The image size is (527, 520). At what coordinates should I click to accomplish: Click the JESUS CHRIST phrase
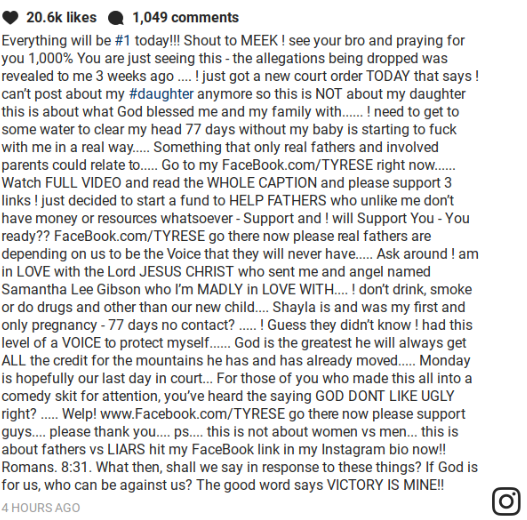coord(186,272)
